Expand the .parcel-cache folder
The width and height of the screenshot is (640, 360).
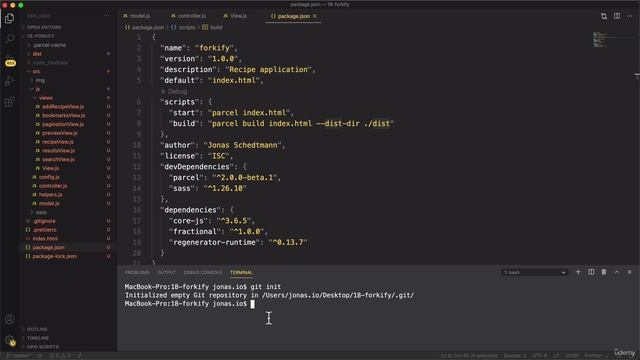pos(49,45)
